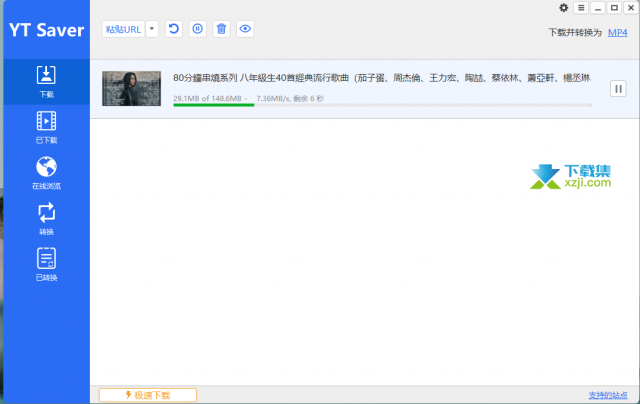Select the 80分鐘串燒系列 download title
The image size is (640, 404).
382,78
